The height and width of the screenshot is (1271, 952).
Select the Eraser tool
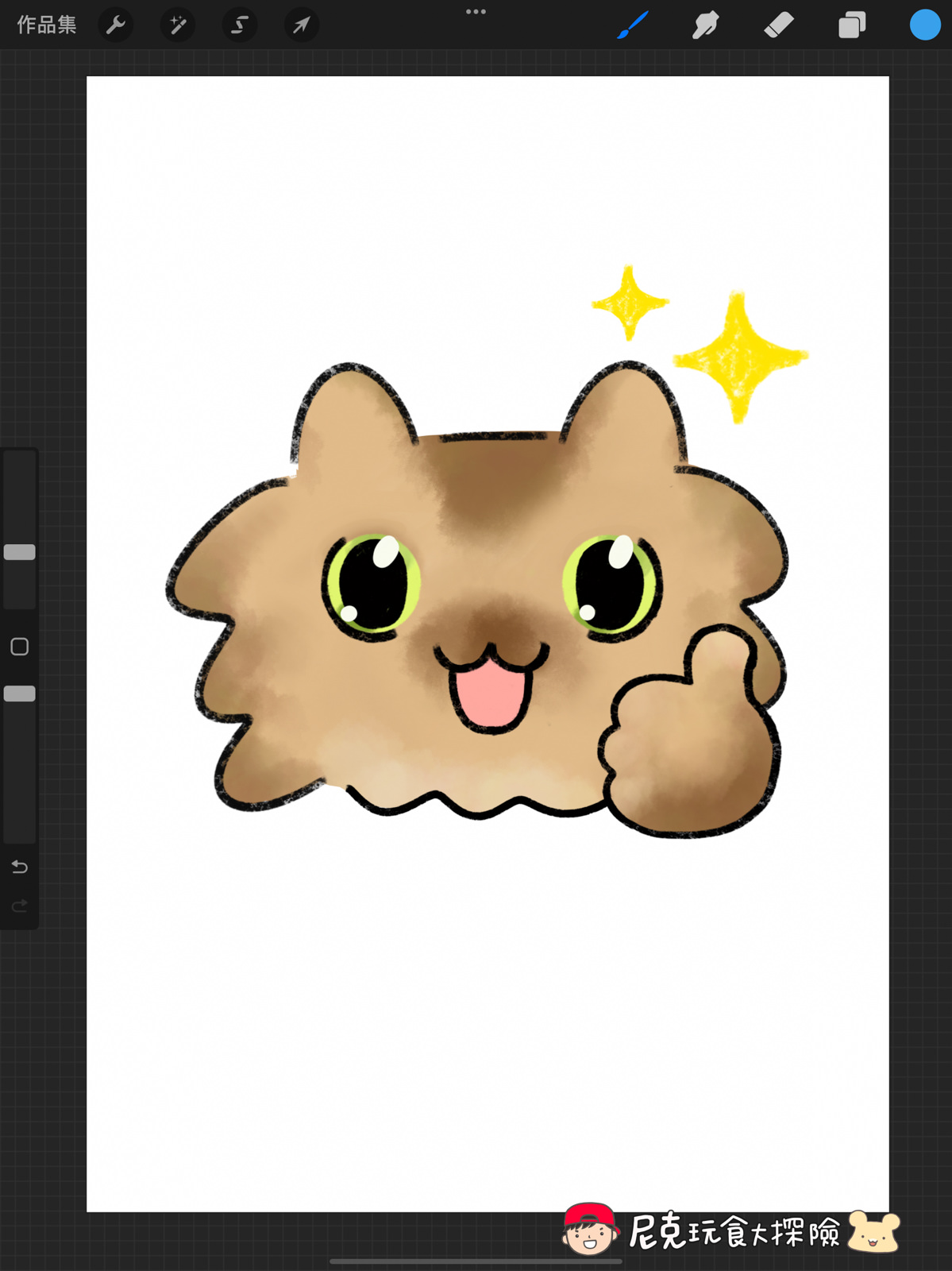(x=779, y=25)
